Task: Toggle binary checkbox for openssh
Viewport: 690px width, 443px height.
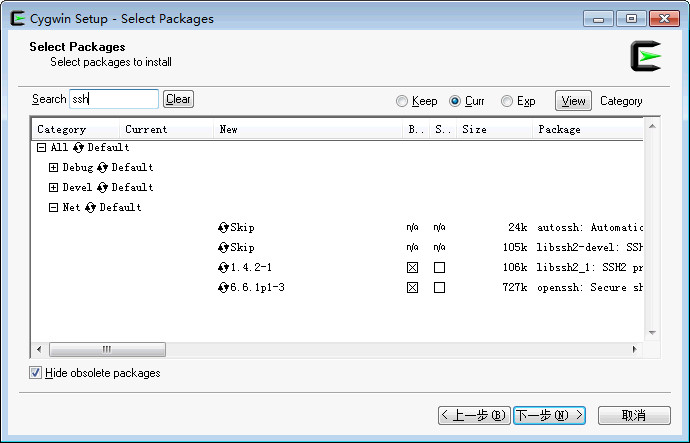Action: click(412, 288)
